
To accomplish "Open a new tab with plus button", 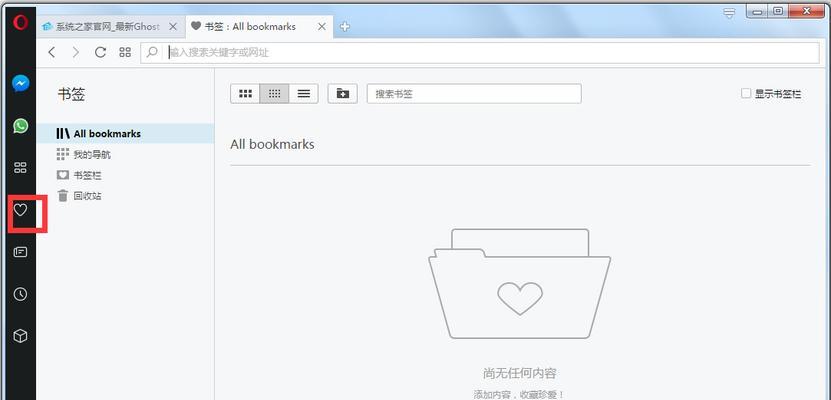I will coord(345,26).
